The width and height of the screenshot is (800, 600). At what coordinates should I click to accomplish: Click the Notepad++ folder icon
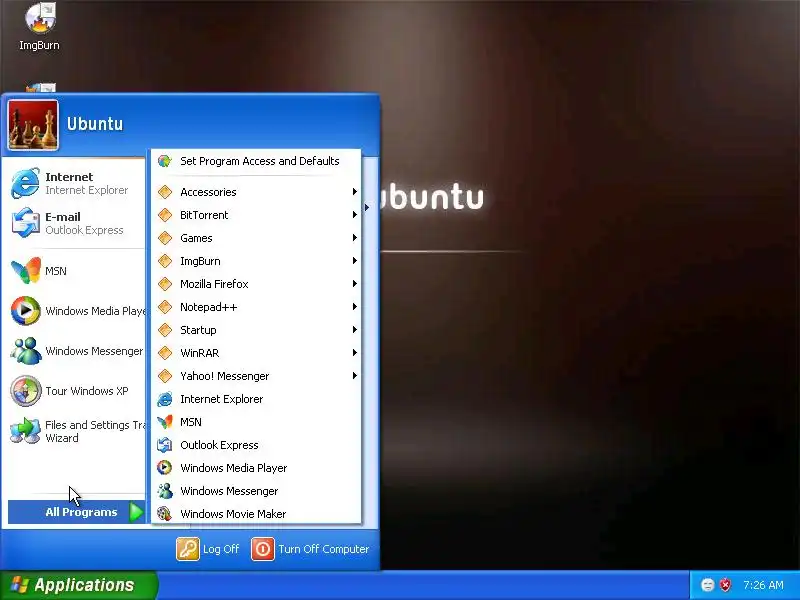(165, 307)
